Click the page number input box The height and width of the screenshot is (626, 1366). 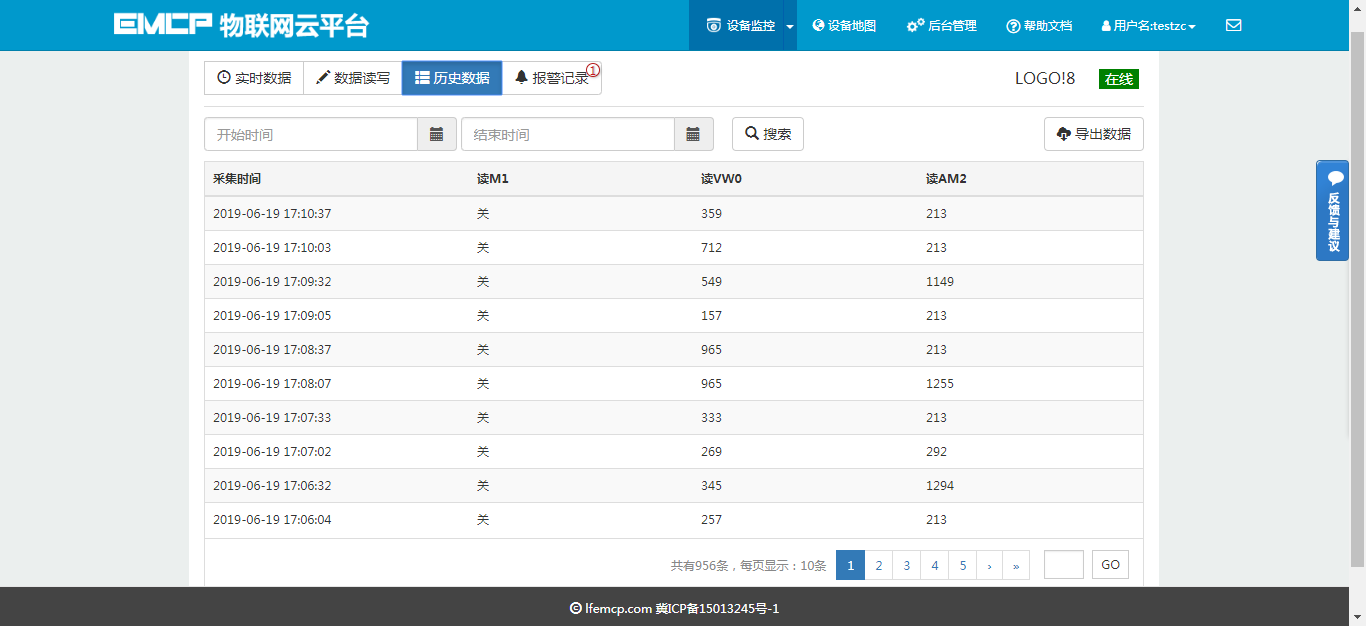point(1064,565)
